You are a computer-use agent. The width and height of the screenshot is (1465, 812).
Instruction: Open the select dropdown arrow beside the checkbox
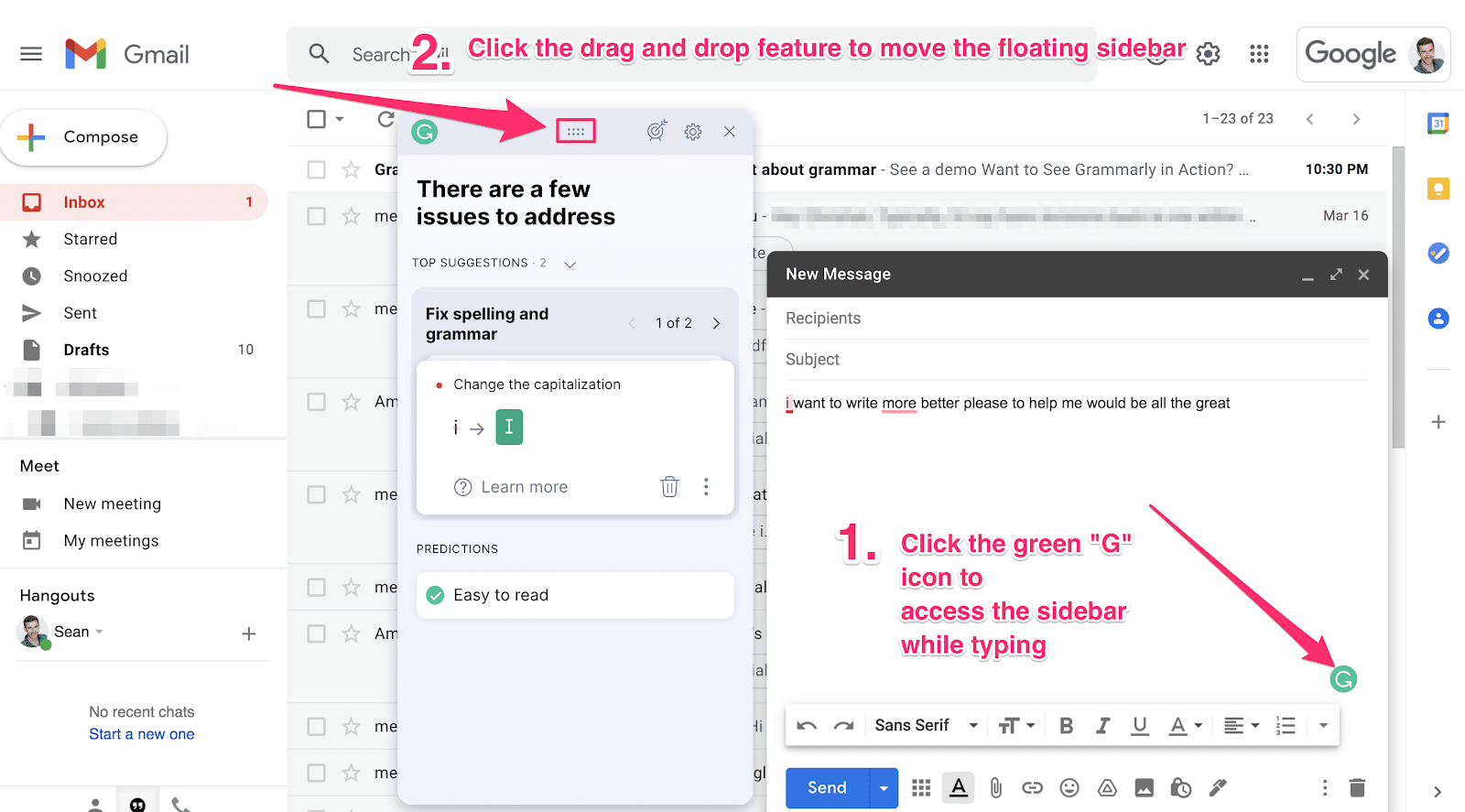pyautogui.click(x=340, y=119)
